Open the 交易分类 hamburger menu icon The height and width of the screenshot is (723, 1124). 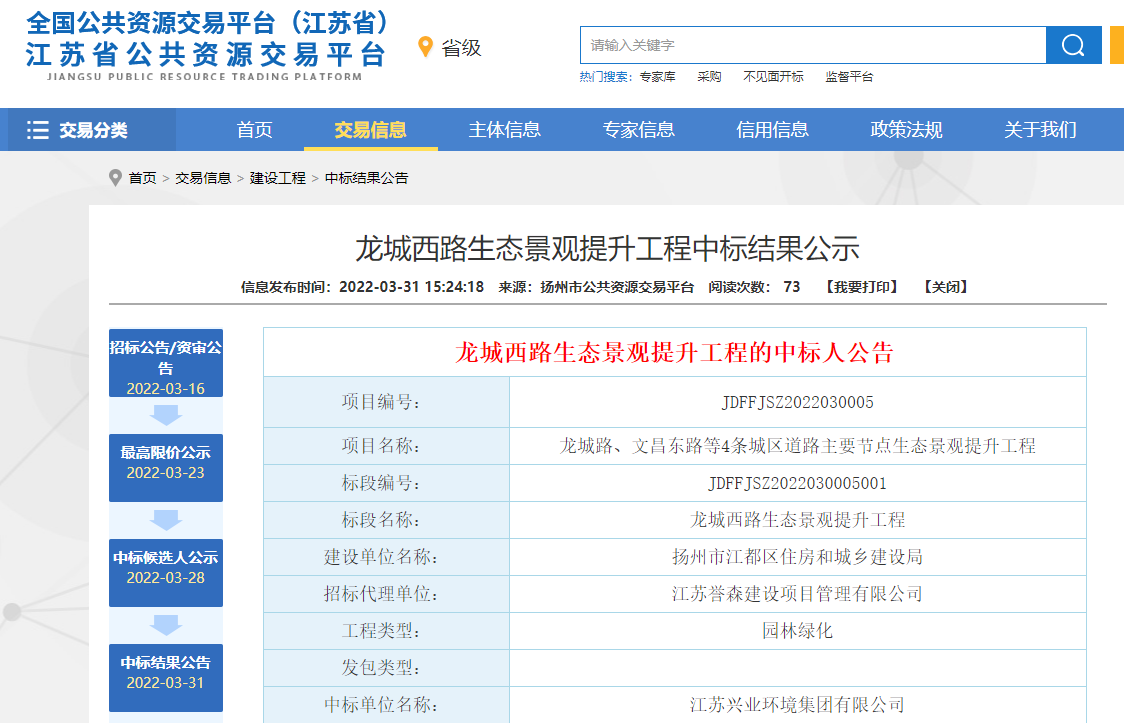click(x=38, y=130)
